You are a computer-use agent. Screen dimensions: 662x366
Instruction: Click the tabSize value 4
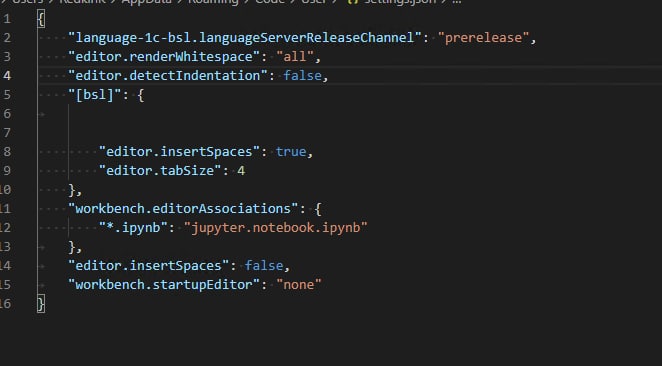tap(241, 171)
